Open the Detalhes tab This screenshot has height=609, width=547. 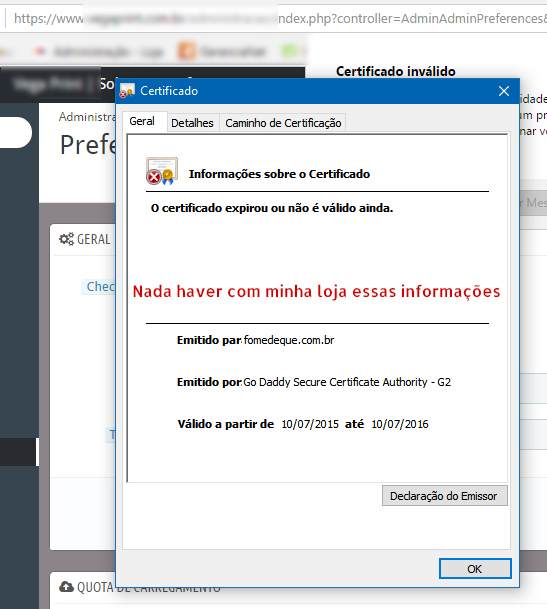click(x=192, y=123)
